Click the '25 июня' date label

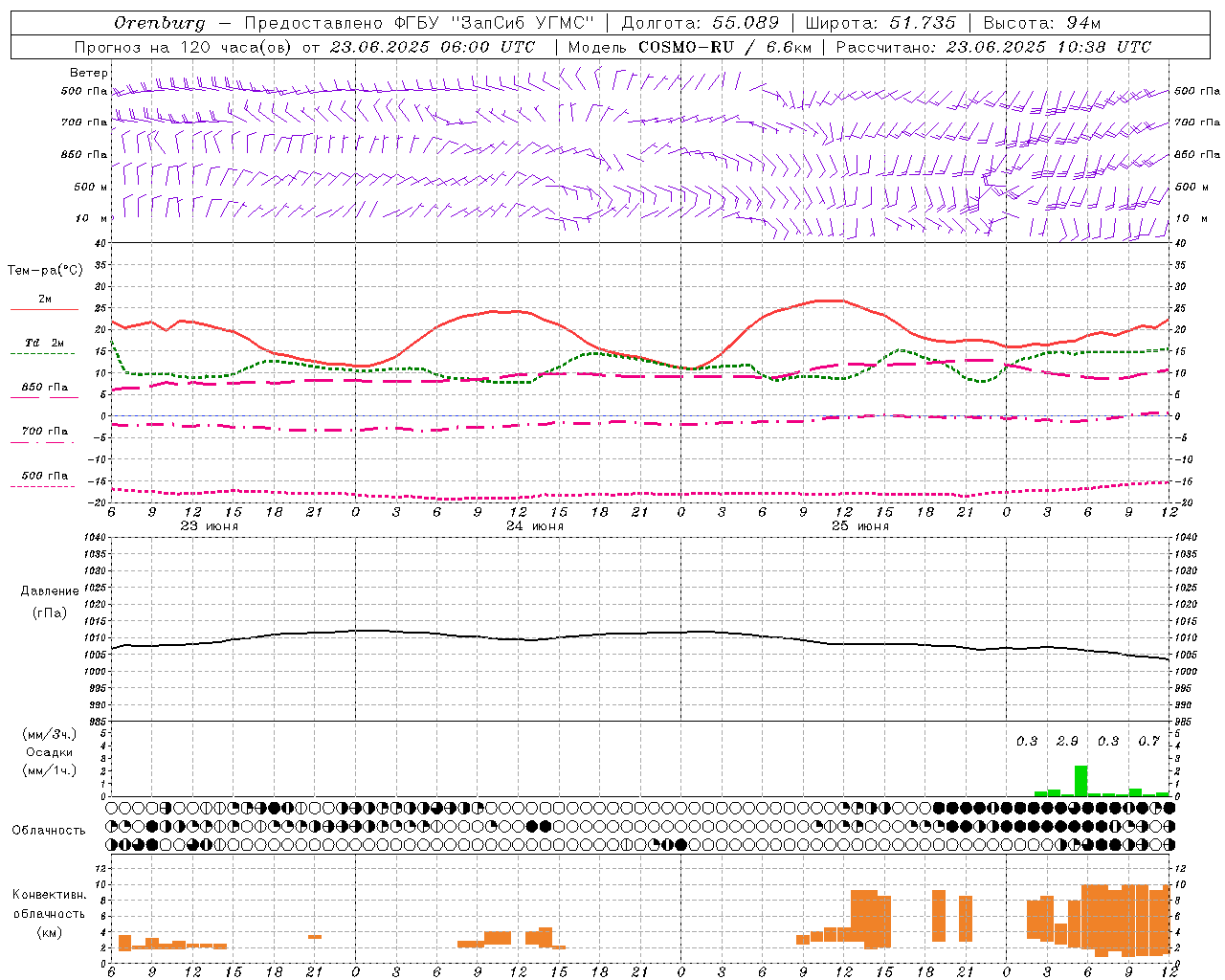(859, 525)
